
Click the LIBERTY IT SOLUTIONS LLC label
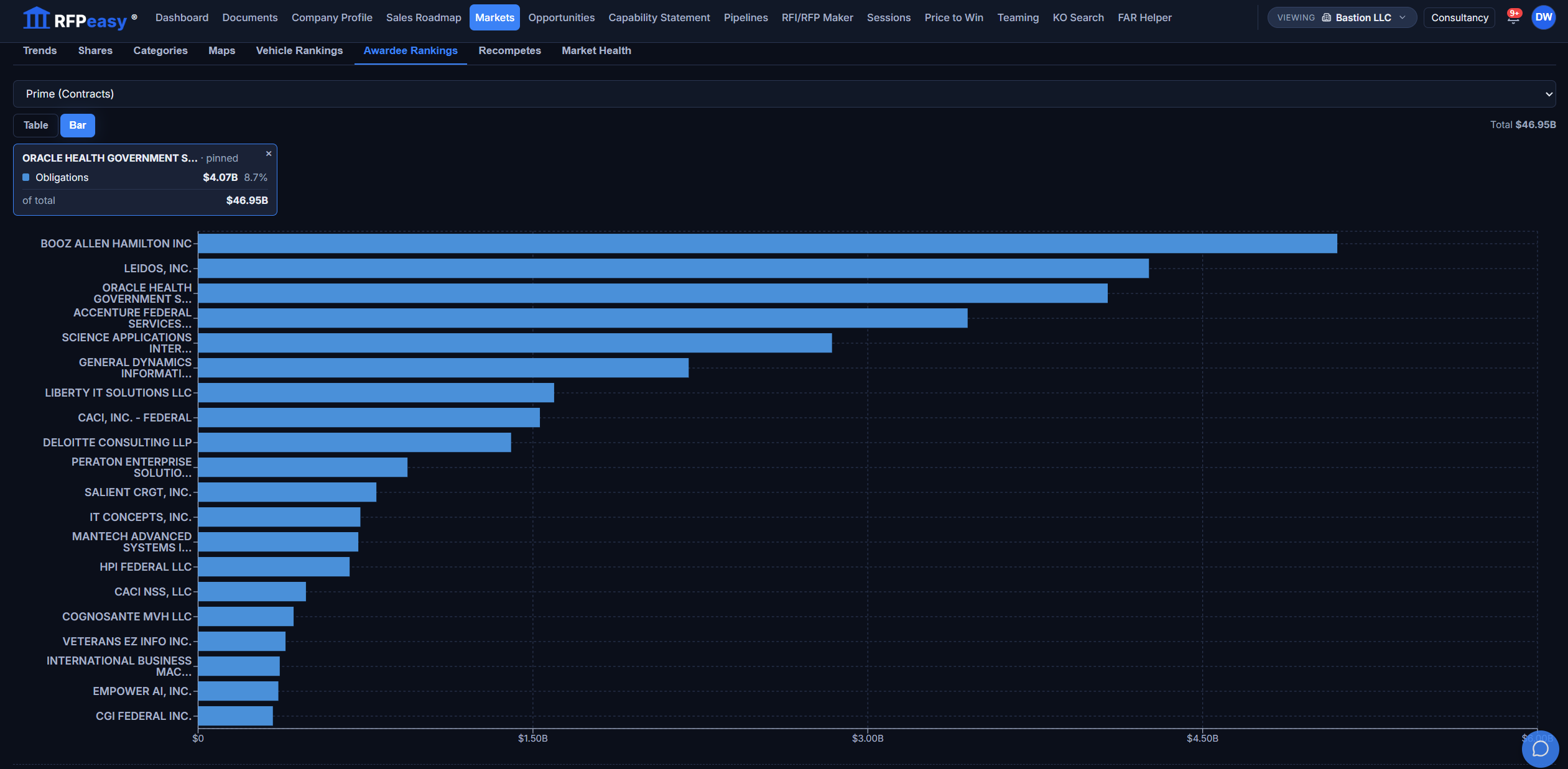tap(118, 393)
